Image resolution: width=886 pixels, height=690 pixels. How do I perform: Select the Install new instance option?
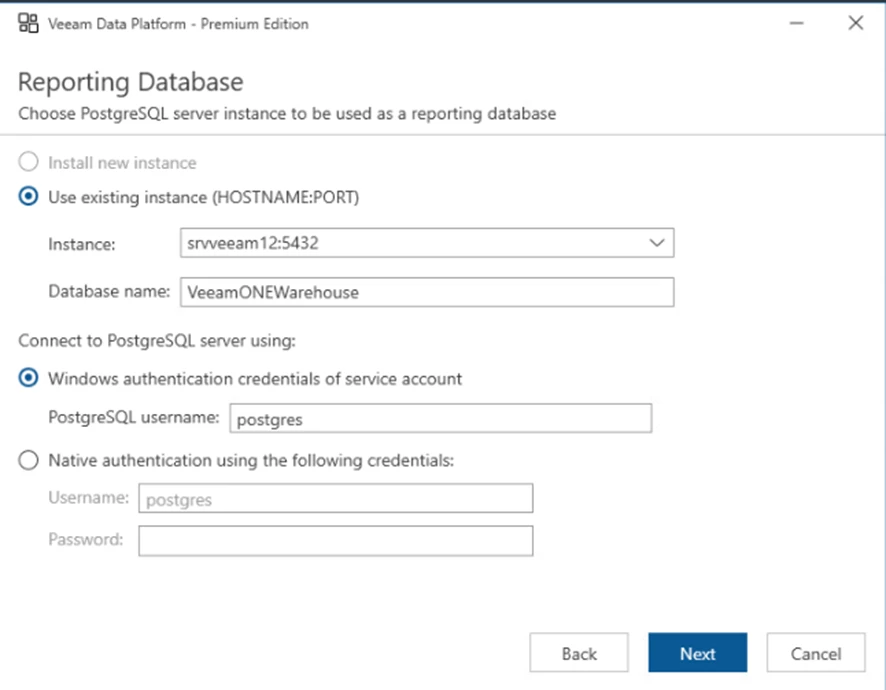click(x=30, y=163)
